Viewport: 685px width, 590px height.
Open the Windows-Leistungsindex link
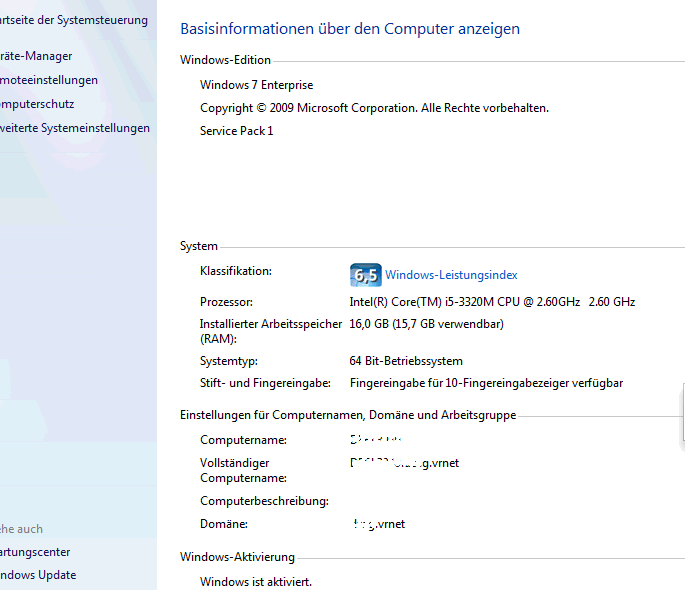coord(451,275)
